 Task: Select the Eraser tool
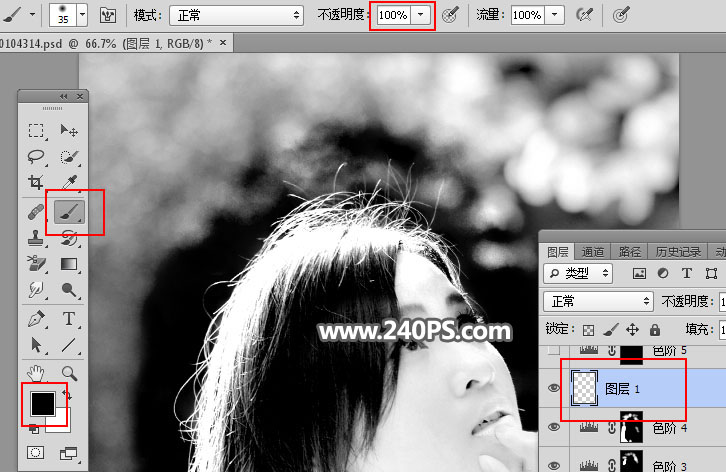36,264
